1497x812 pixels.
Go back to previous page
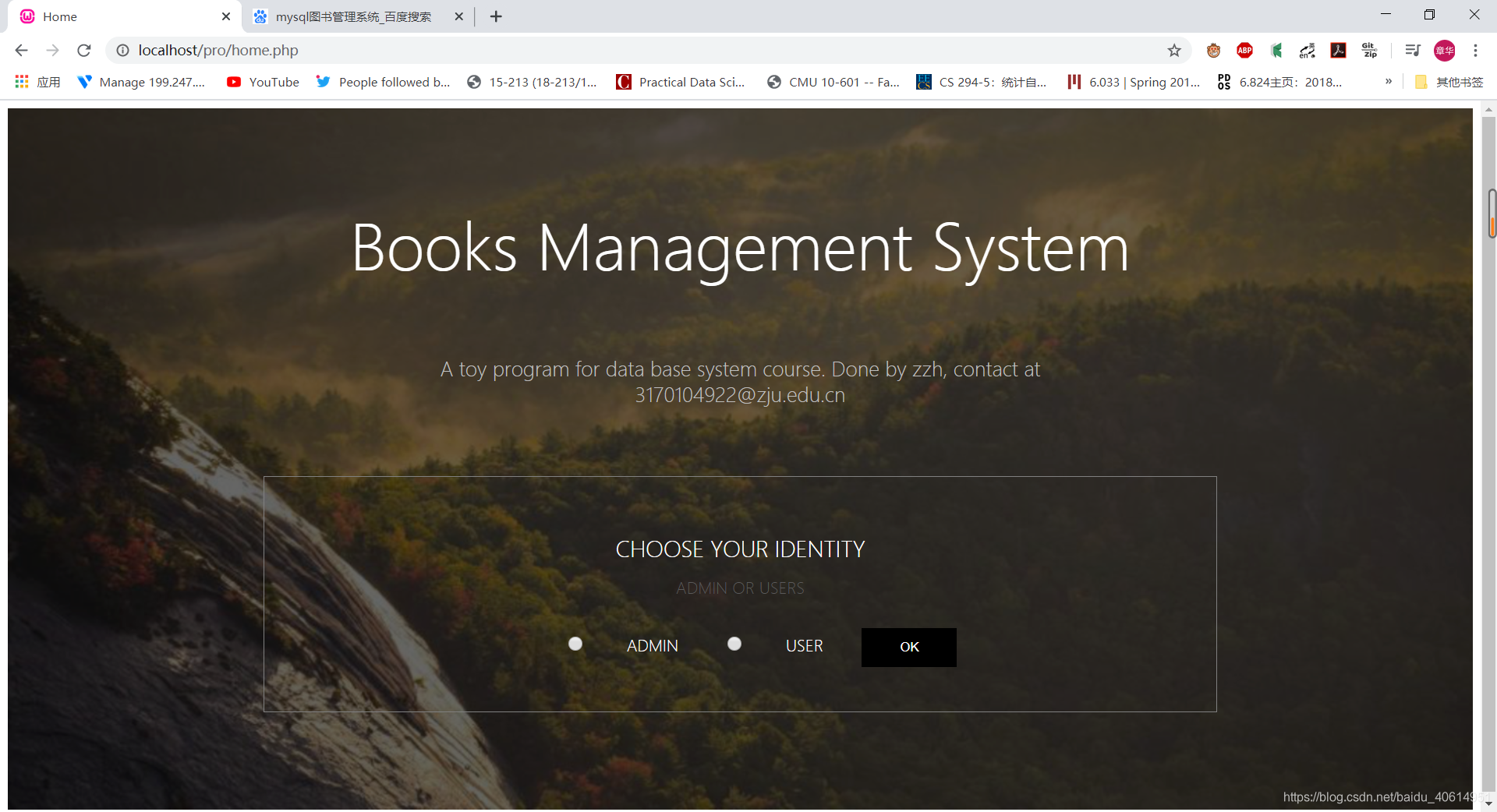click(x=22, y=51)
